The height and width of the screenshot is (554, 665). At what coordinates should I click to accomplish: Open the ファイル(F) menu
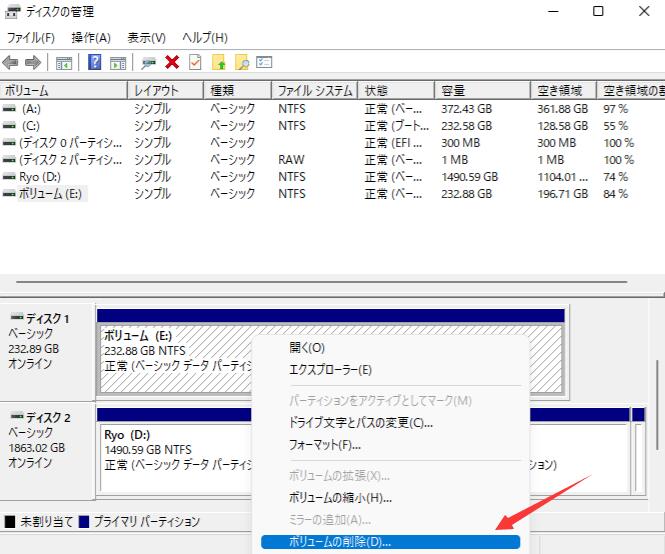click(31, 37)
